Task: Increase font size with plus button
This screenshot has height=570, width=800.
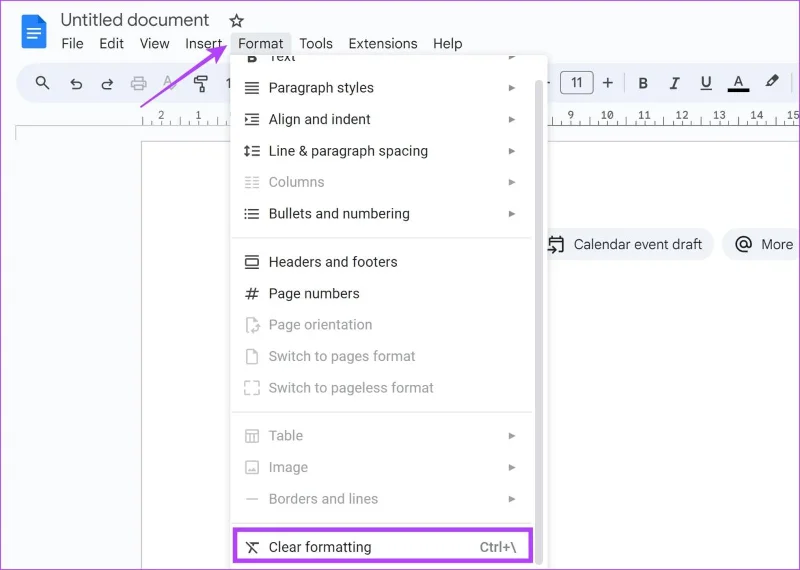Action: coord(607,83)
